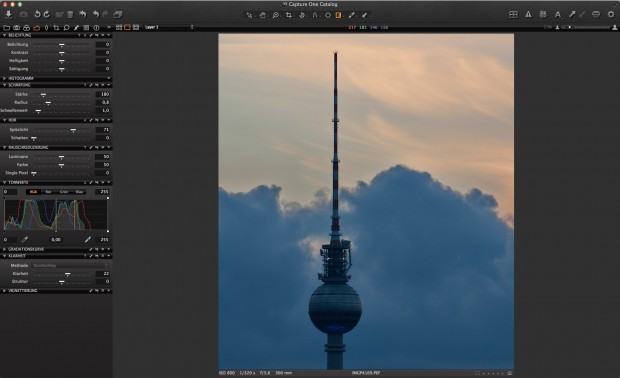
Task: Pick shadow point with left levels eyedropper
Action: [x=25, y=240]
